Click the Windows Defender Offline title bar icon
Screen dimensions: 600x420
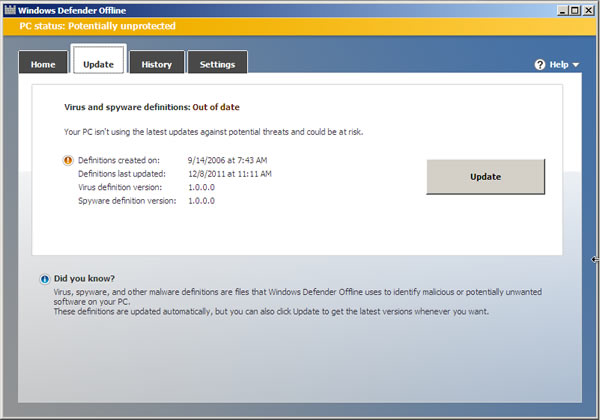[x=10, y=10]
